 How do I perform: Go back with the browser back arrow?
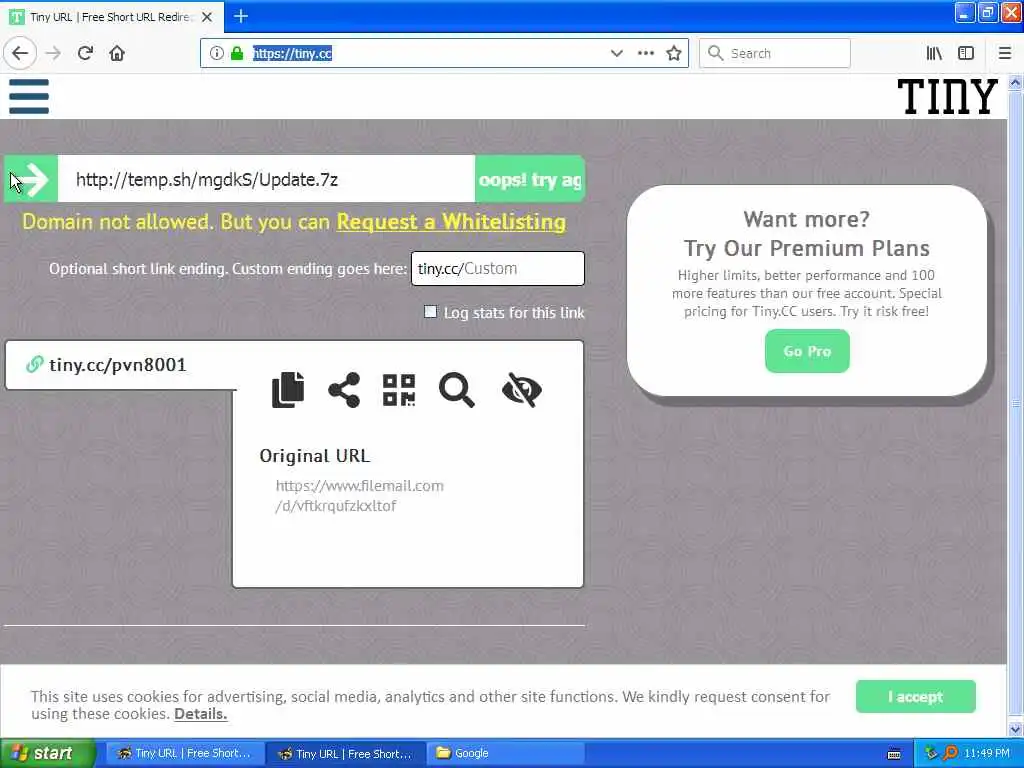click(20, 53)
